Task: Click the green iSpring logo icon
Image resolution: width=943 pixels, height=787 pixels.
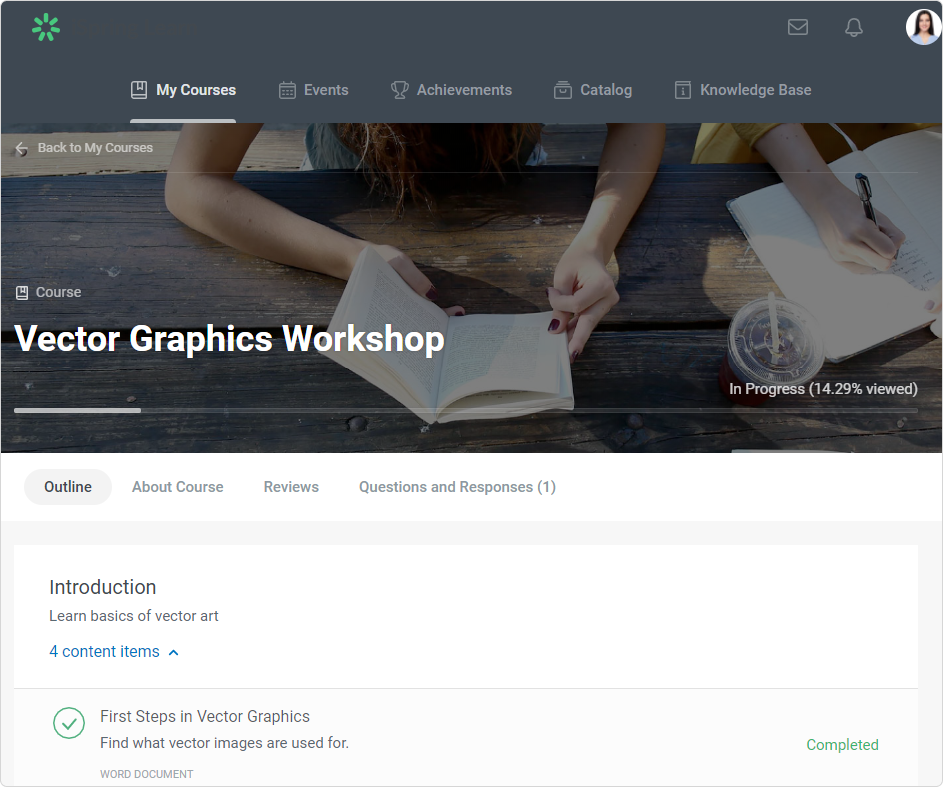Action: 46,28
